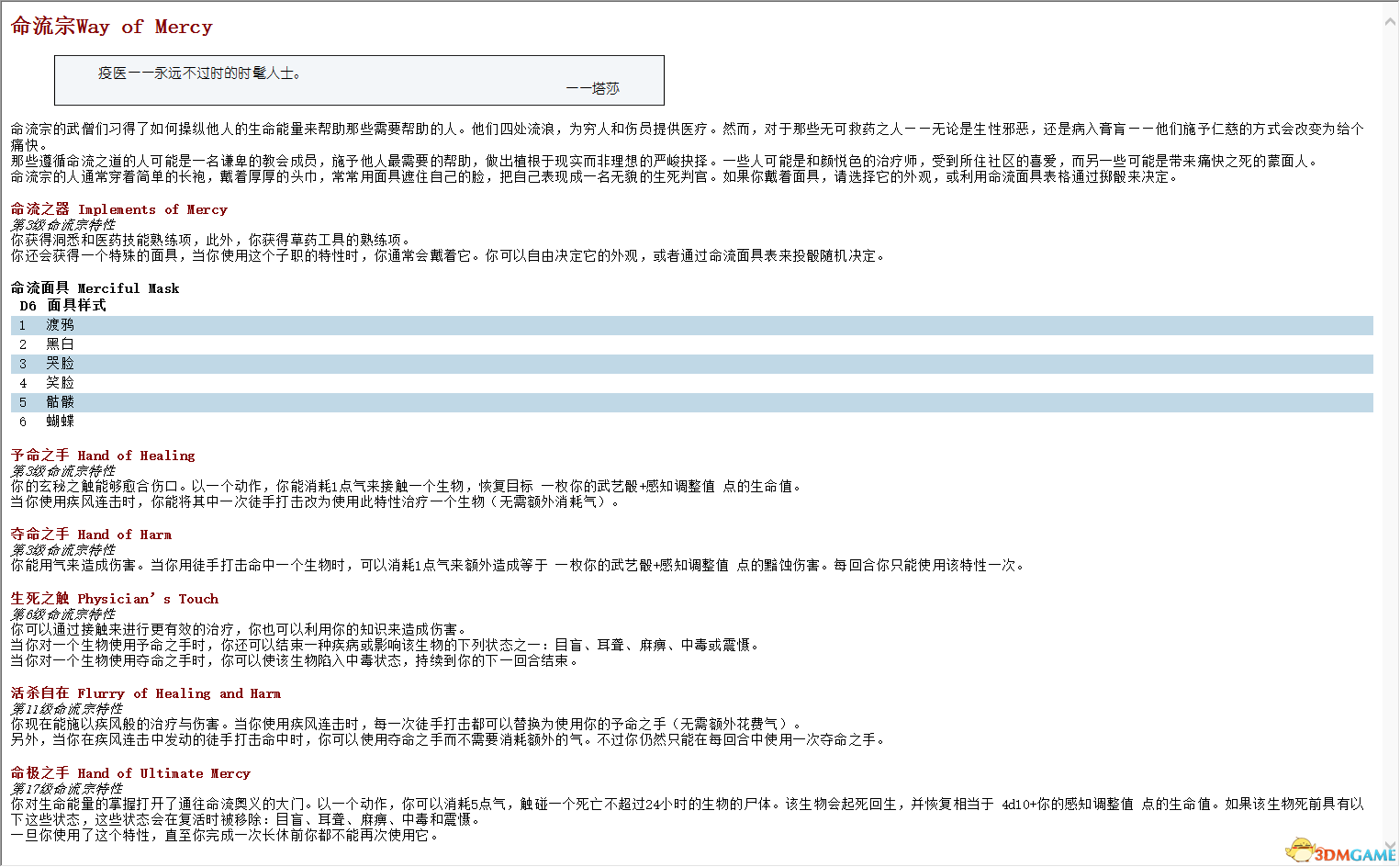Click the quote text "疫医——永远不过时的时髦人士。"
The height and width of the screenshot is (867, 1400).
point(199,73)
